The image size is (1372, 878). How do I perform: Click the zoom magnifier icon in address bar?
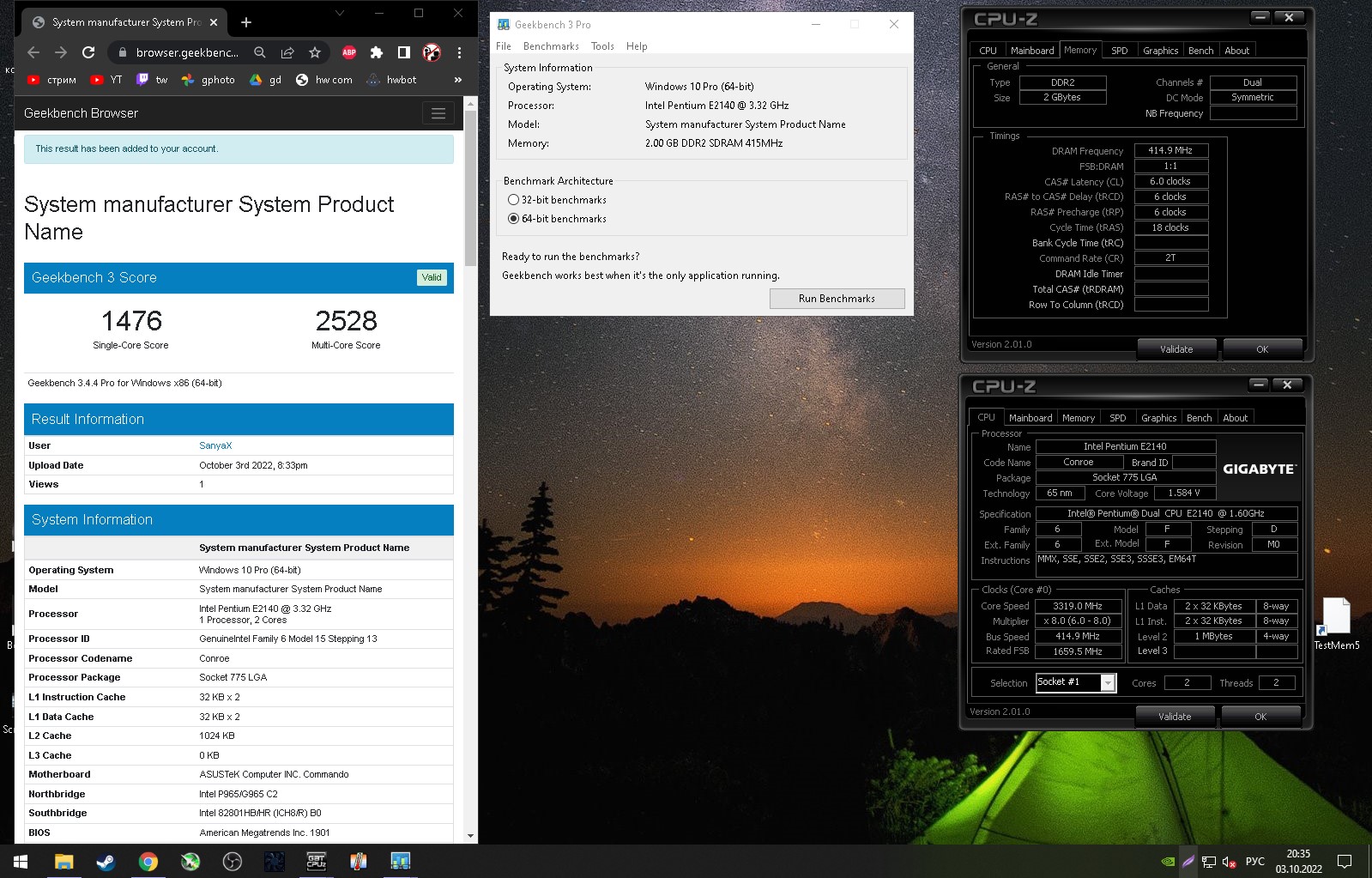point(260,52)
